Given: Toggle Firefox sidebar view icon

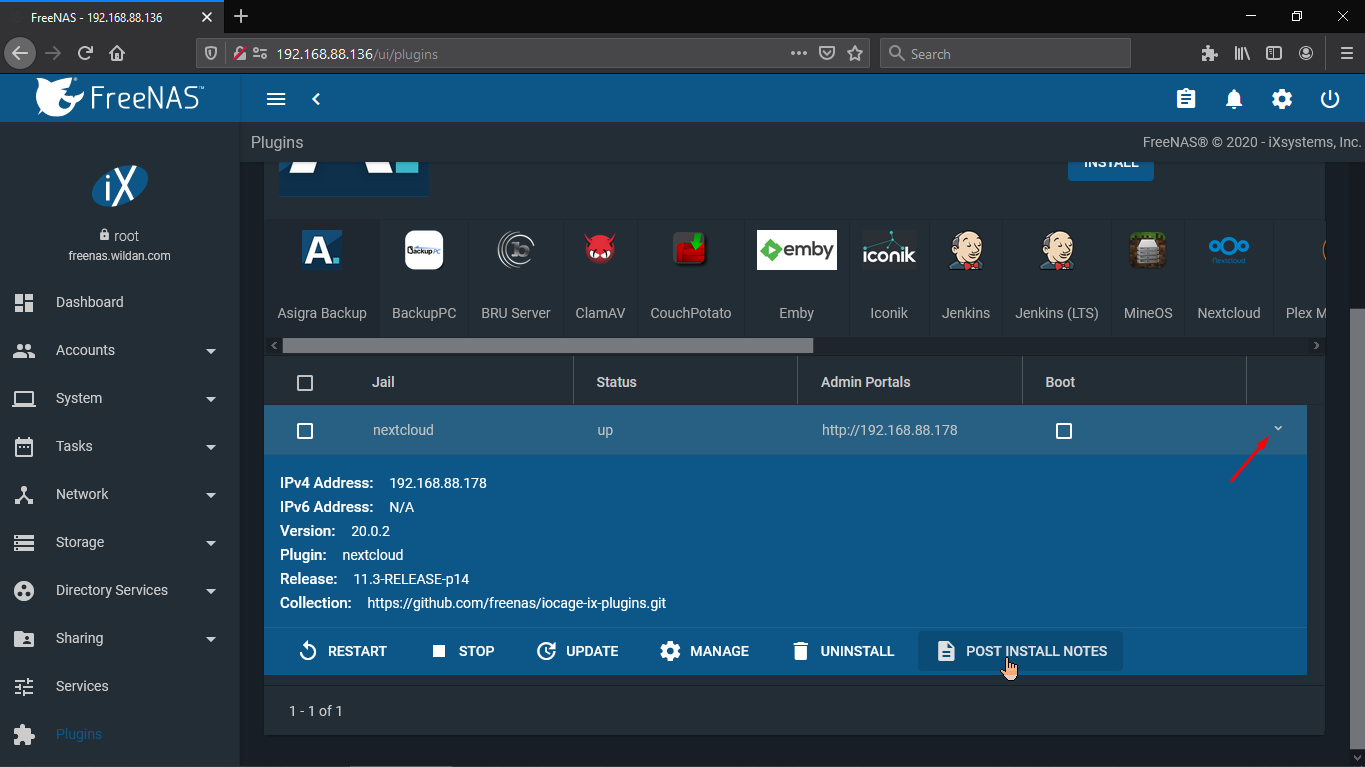Looking at the screenshot, I should tap(1274, 54).
